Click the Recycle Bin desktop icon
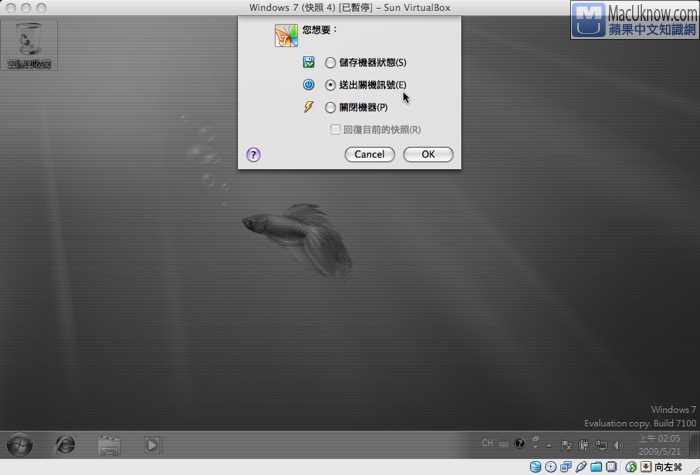This screenshot has width=700, height=475. point(29,45)
